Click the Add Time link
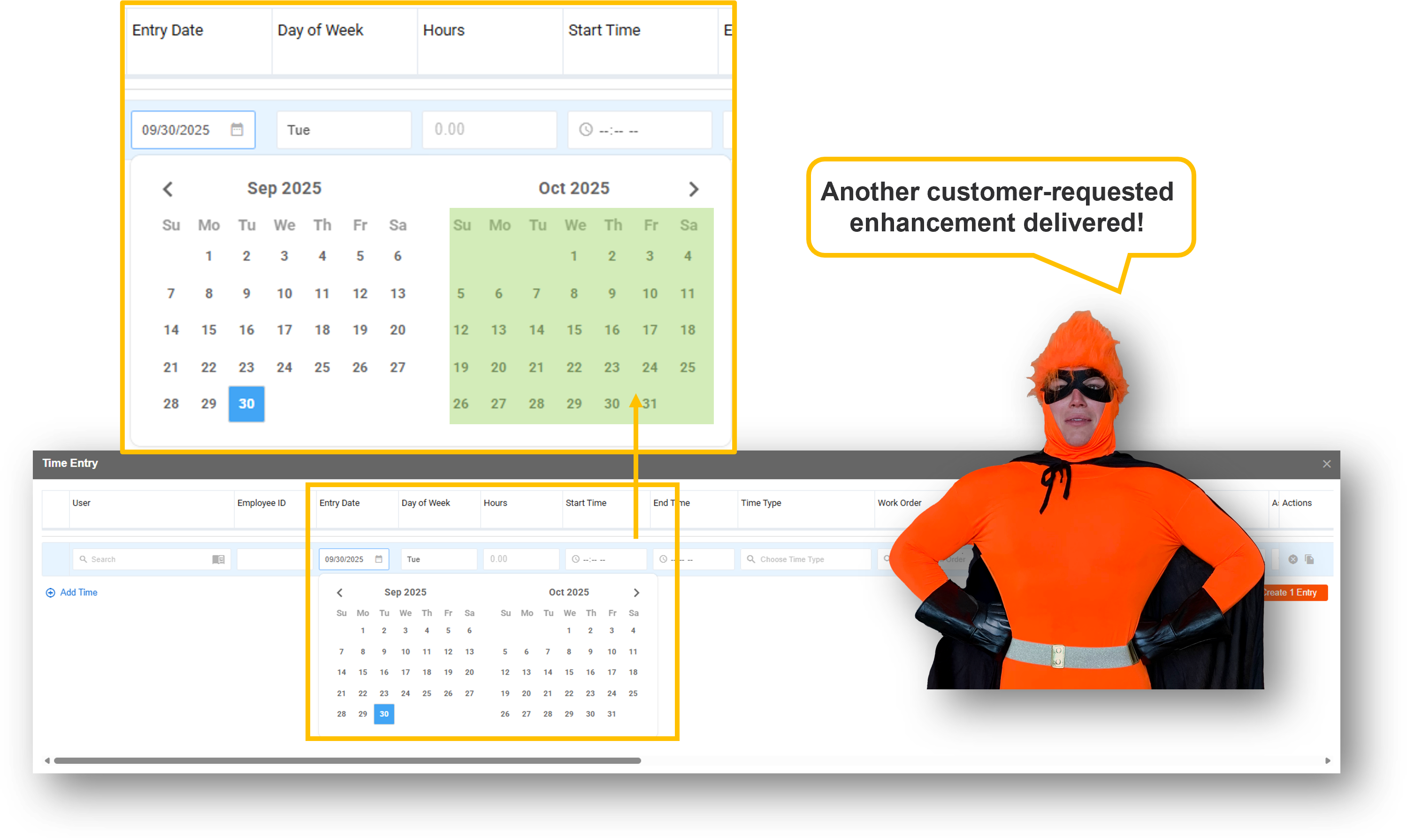The width and height of the screenshot is (1407, 840). (x=79, y=593)
